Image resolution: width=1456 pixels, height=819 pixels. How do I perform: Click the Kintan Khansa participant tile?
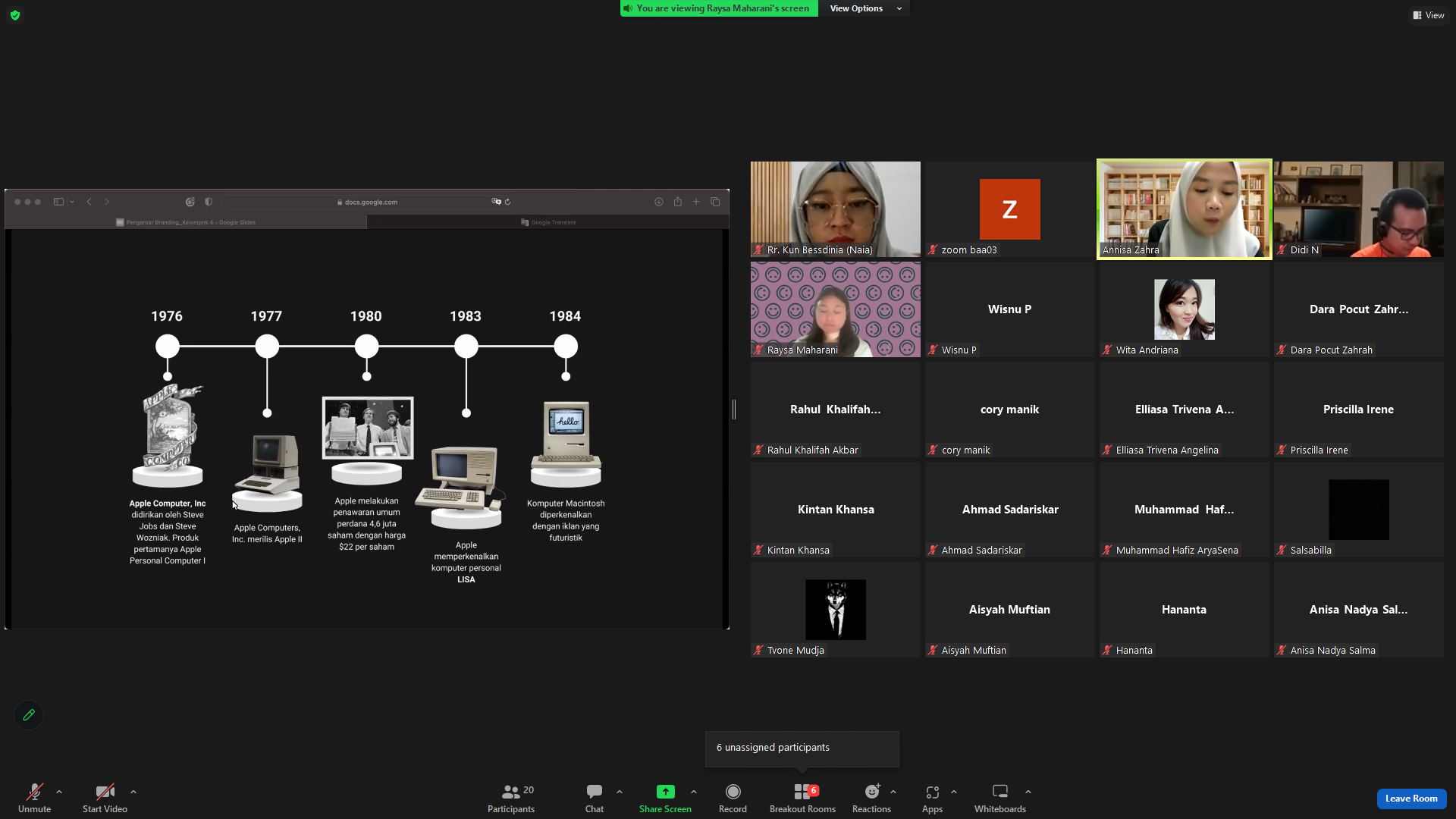pos(836,510)
